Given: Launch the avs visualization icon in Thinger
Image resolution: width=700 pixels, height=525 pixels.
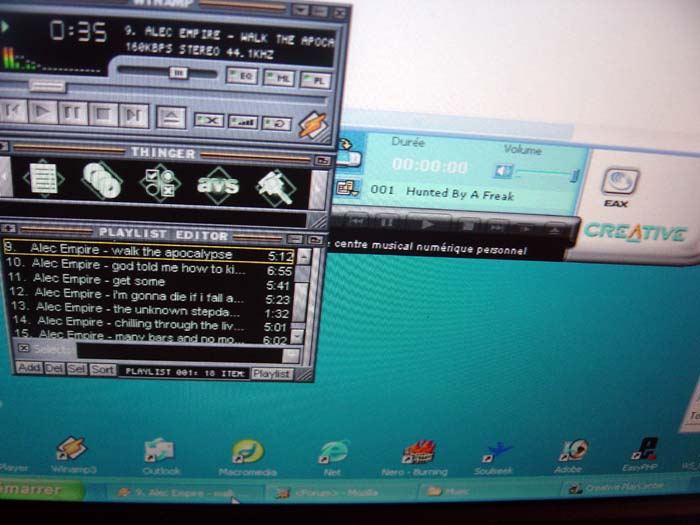Looking at the screenshot, I should pos(218,185).
